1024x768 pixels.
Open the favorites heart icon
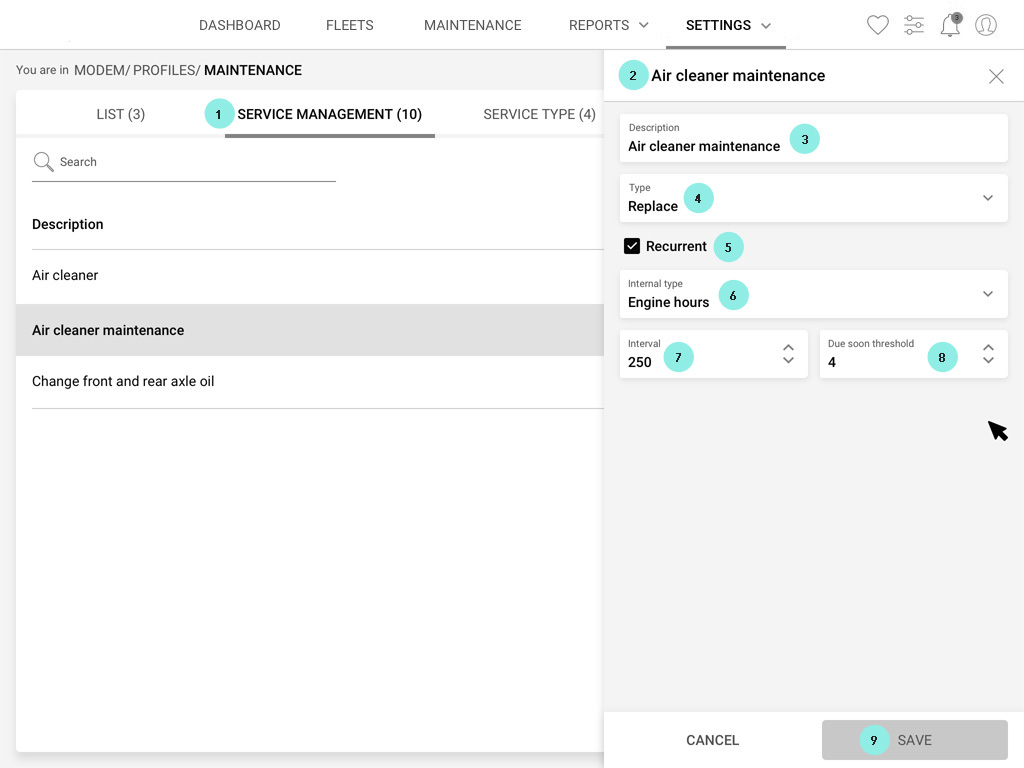[x=877, y=25]
